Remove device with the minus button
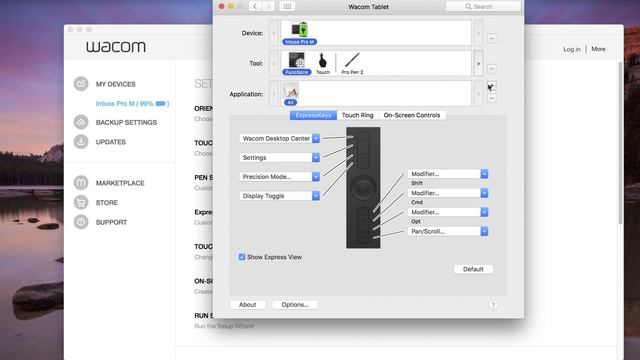Screen dimensions: 640x360 click(x=491, y=38)
